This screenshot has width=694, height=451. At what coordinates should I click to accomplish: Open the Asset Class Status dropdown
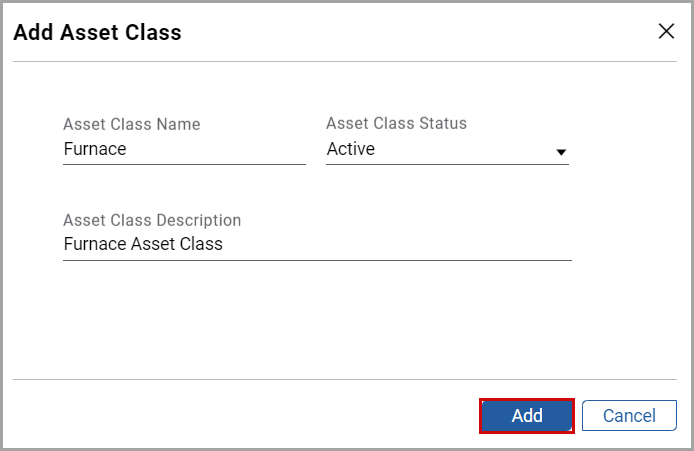click(447, 149)
